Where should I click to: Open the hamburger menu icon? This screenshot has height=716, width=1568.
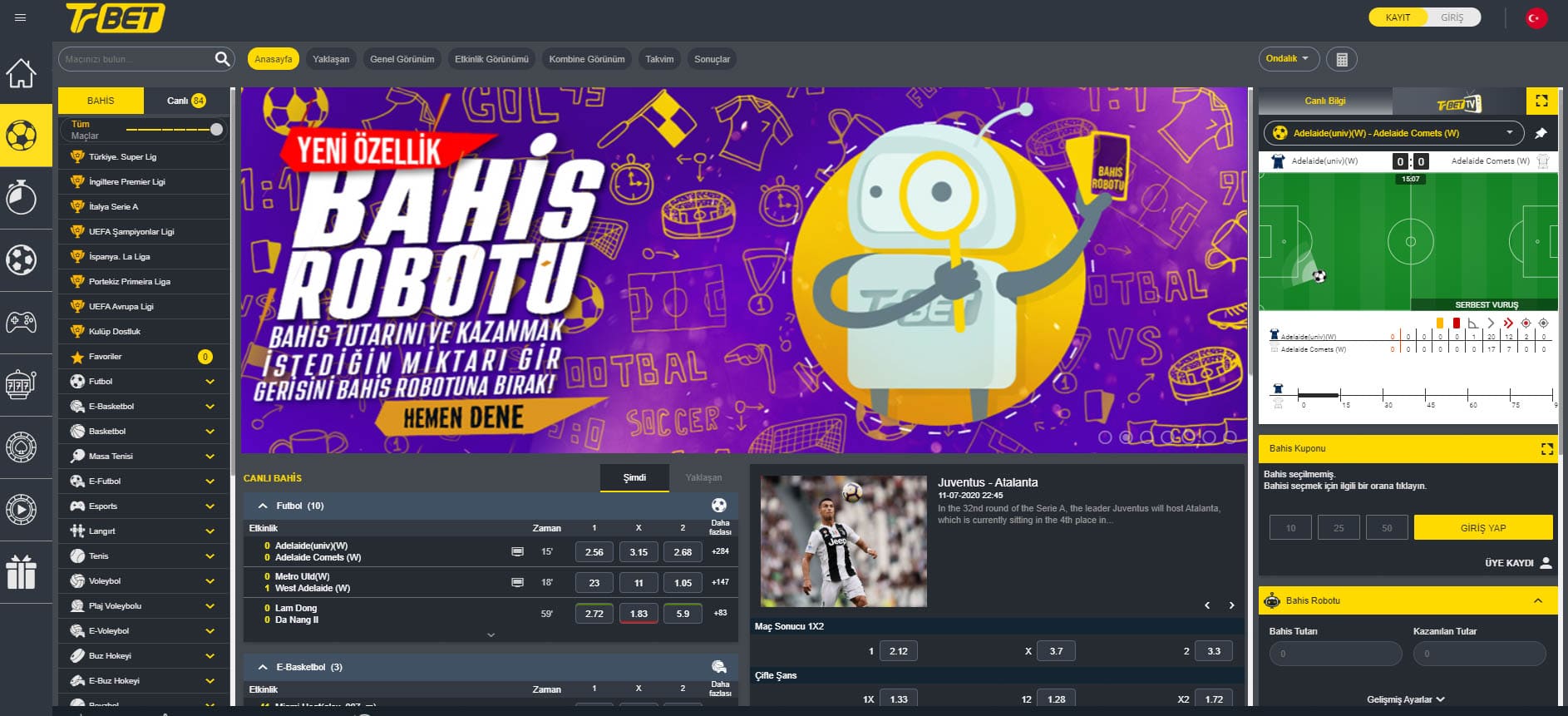(21, 17)
